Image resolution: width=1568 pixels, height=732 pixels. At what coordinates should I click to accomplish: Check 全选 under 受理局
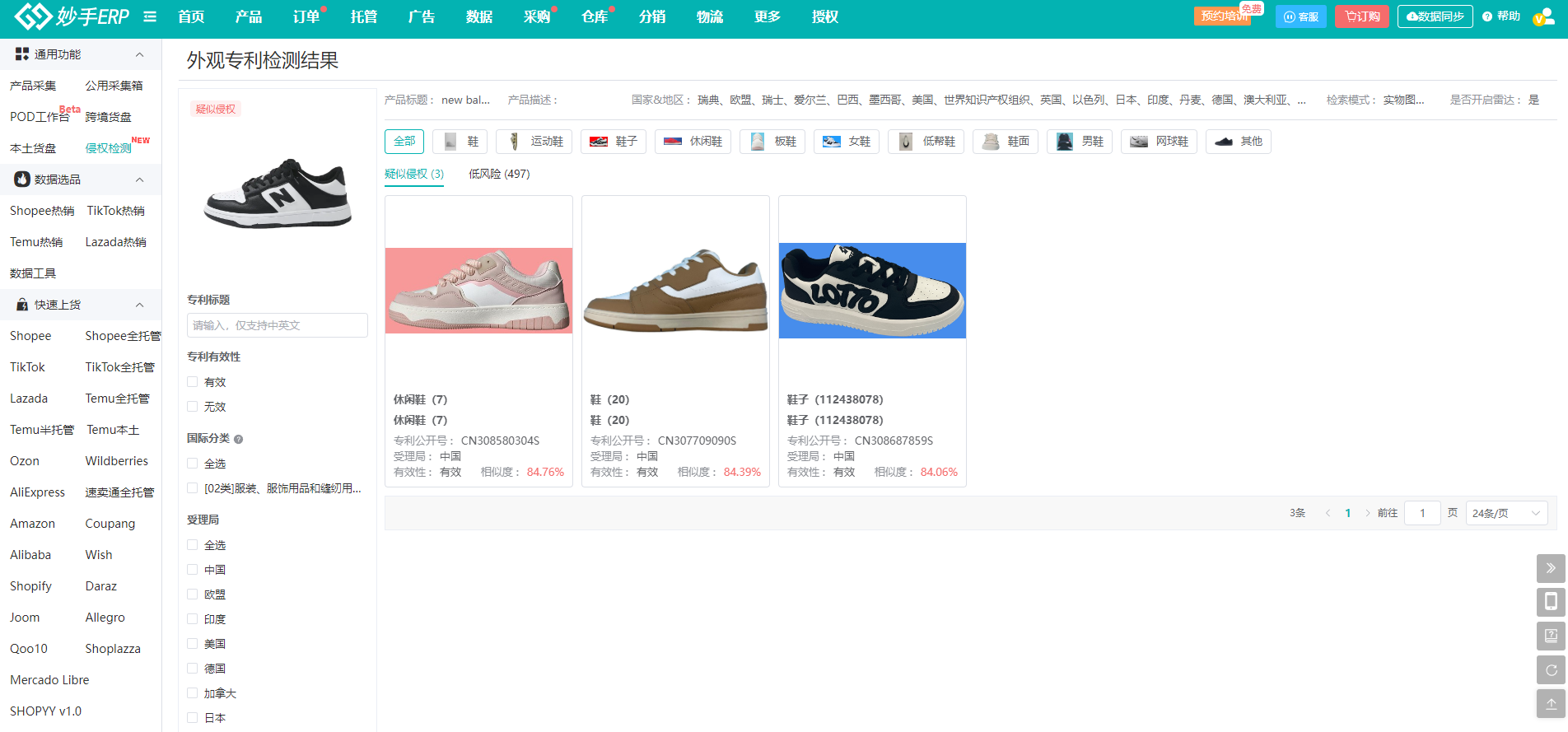(193, 545)
